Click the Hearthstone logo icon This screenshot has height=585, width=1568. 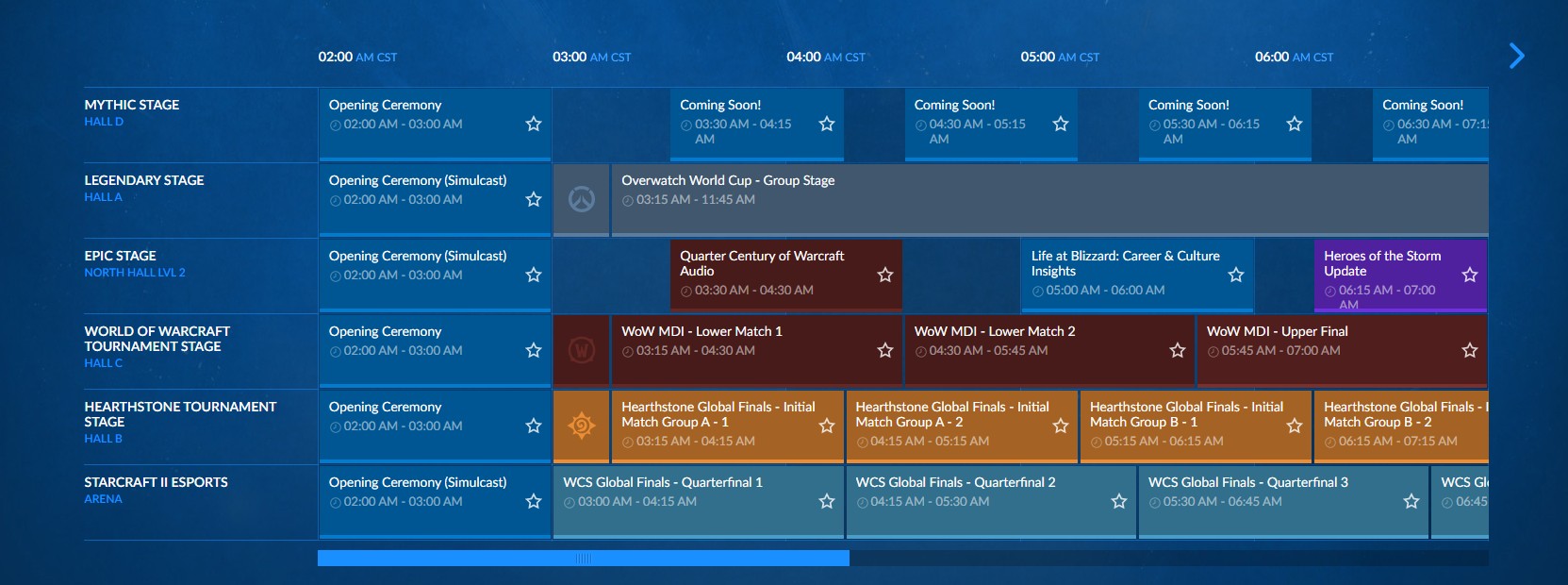coord(582,426)
